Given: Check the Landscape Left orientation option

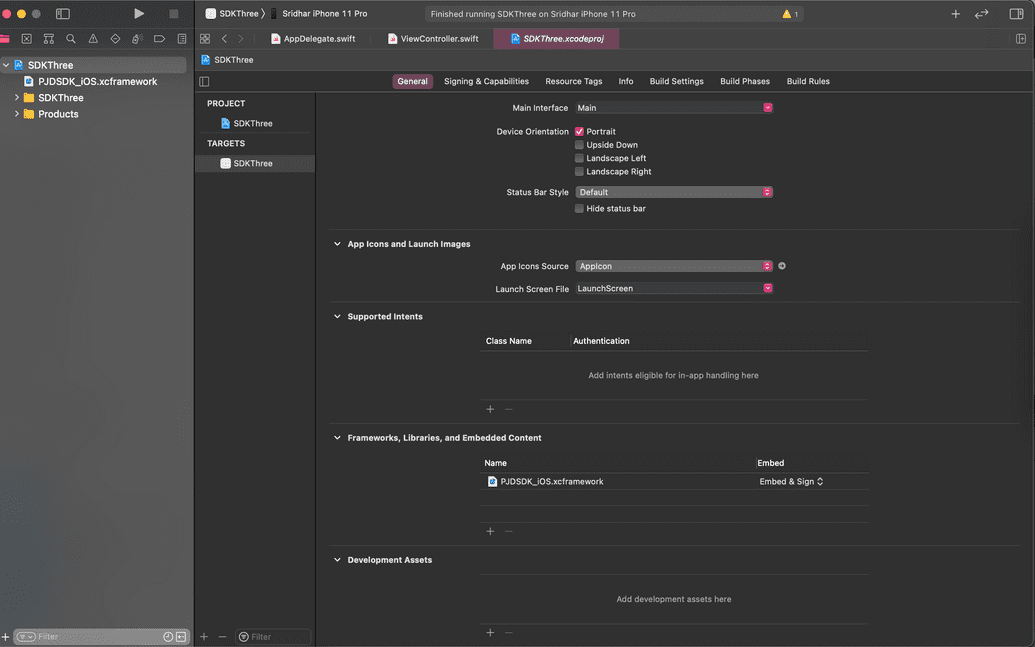Looking at the screenshot, I should click(x=579, y=157).
